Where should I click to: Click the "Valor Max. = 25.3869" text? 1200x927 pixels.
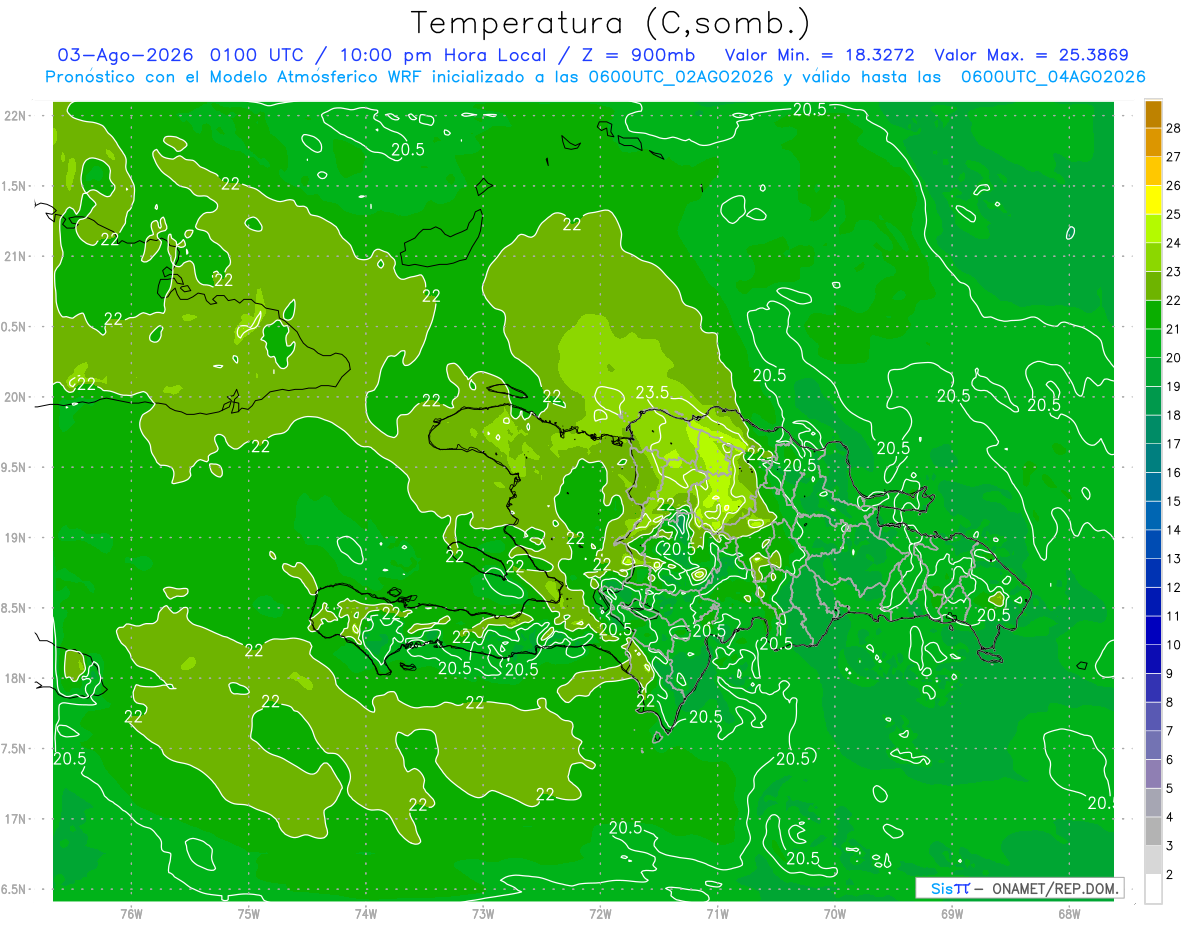click(1032, 54)
